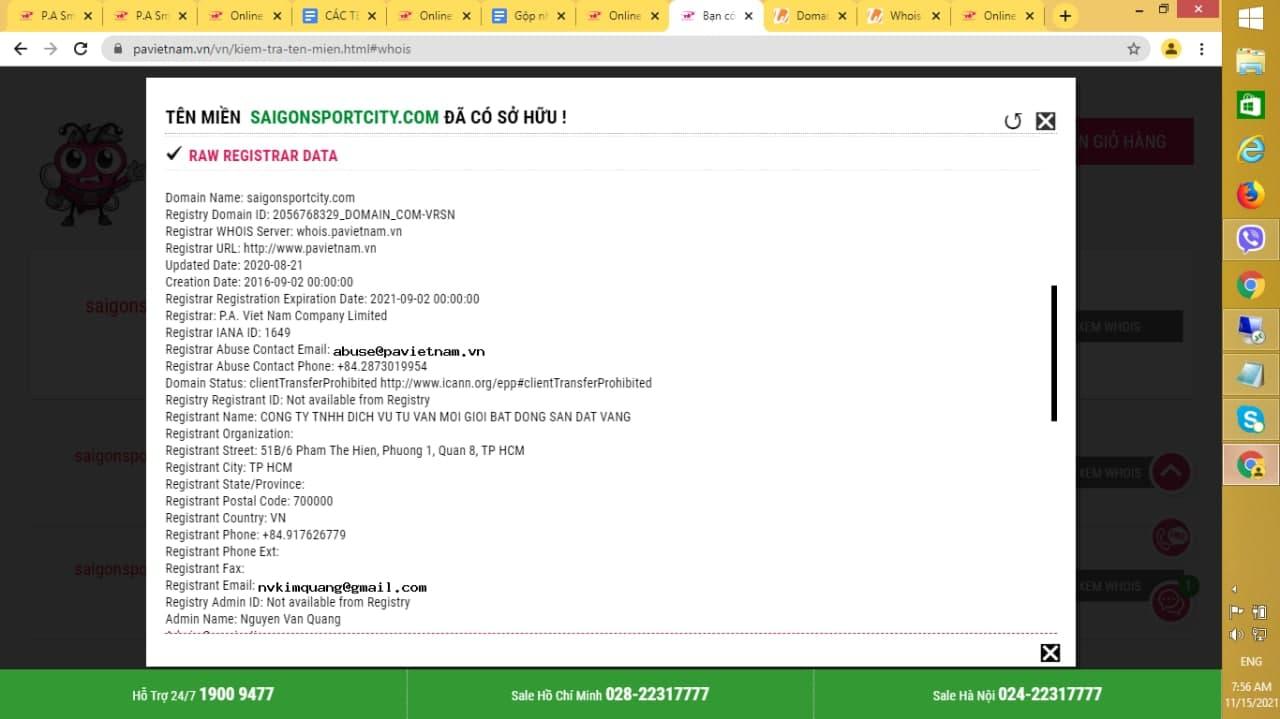Click the ENG input language indicator
Viewport: 1280px width, 719px height.
click(1251, 661)
